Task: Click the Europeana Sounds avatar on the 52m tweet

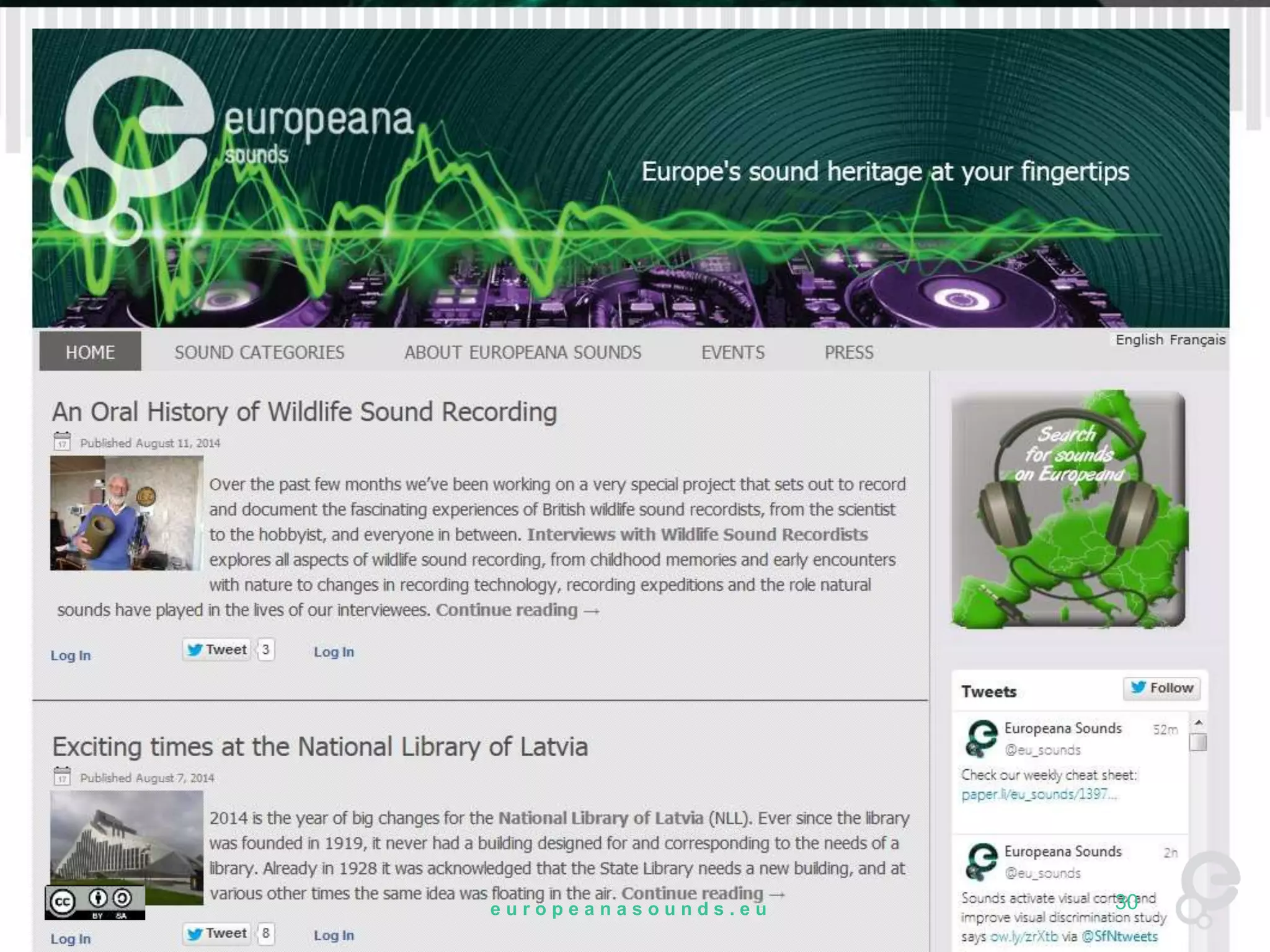Action: (980, 738)
